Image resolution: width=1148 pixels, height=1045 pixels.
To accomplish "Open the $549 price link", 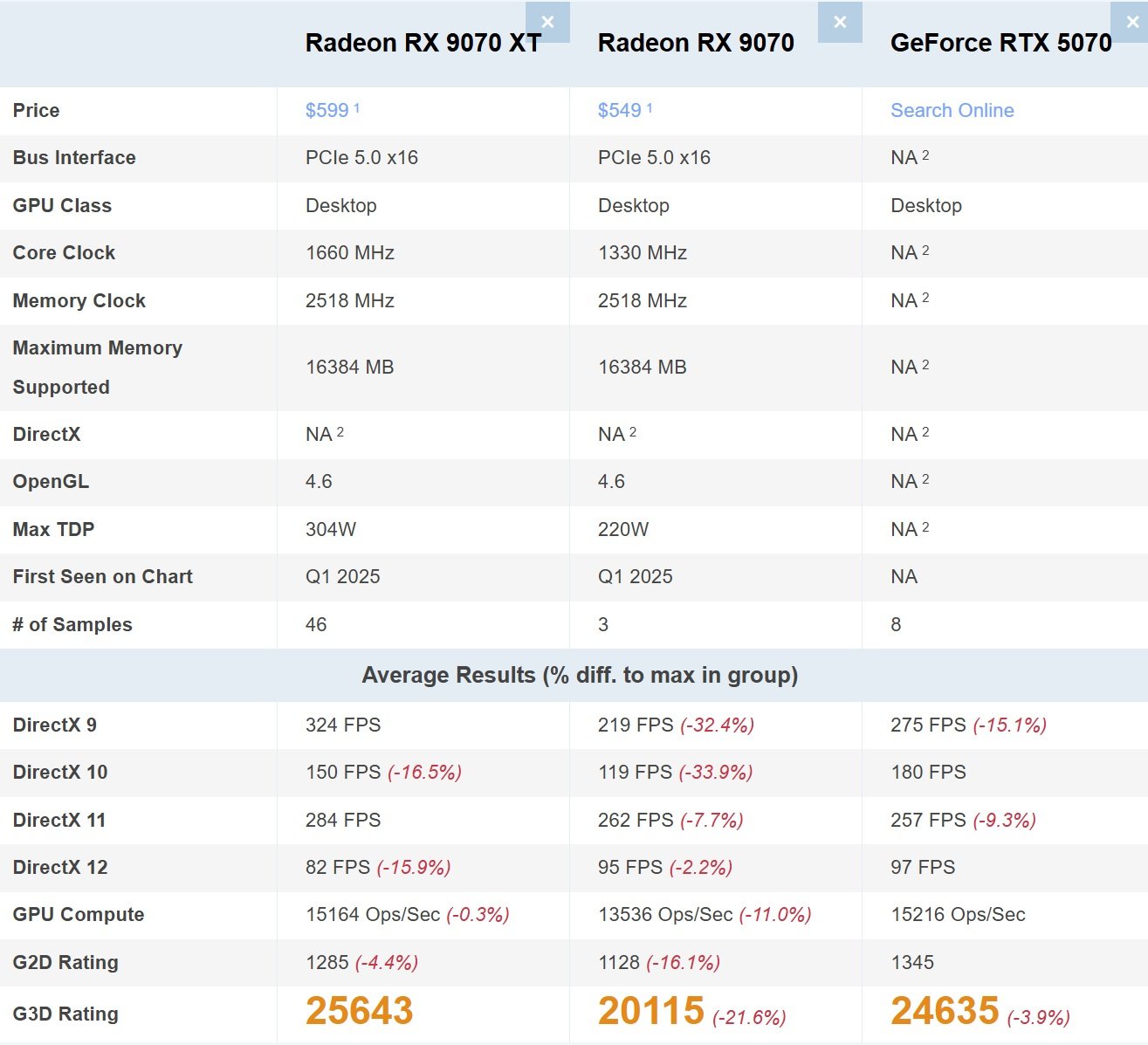I will pyautogui.click(x=619, y=111).
